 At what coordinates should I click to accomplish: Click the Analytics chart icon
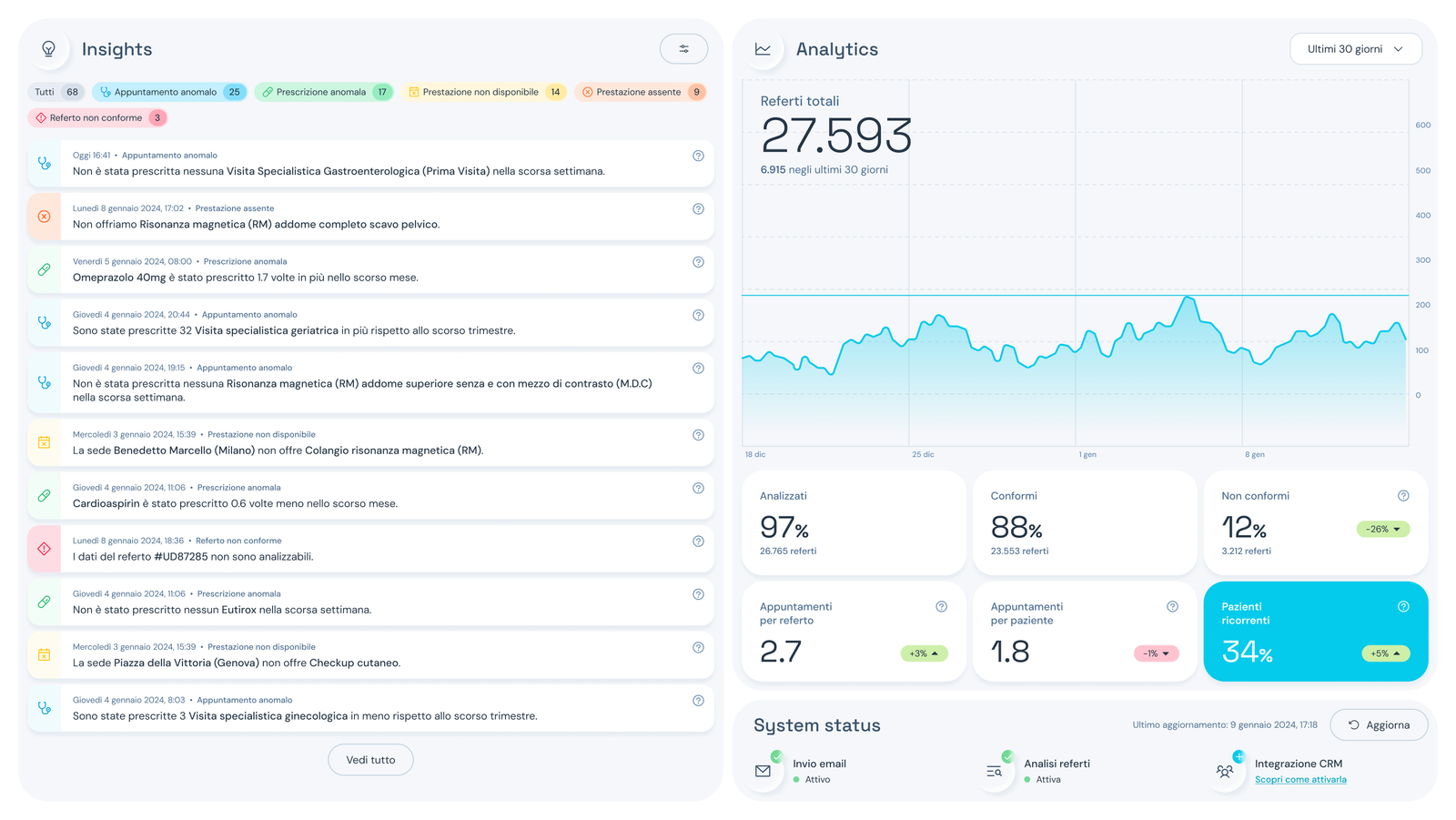(763, 49)
